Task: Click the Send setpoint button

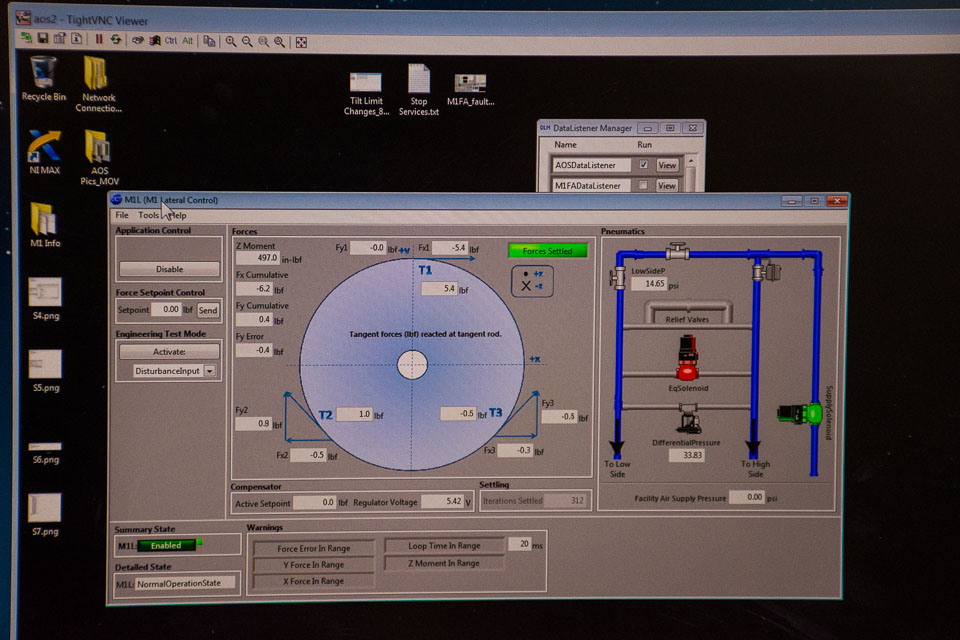Action: (207, 310)
